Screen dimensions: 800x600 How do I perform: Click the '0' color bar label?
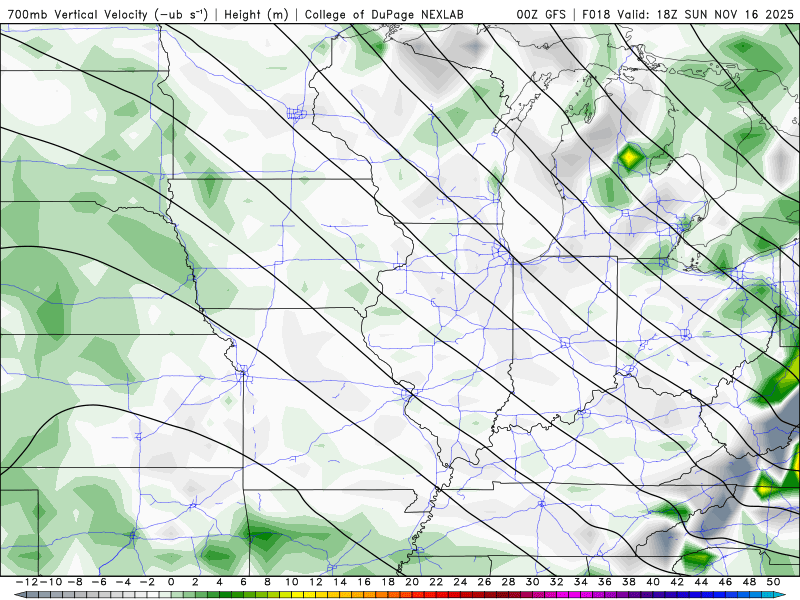[171, 582]
